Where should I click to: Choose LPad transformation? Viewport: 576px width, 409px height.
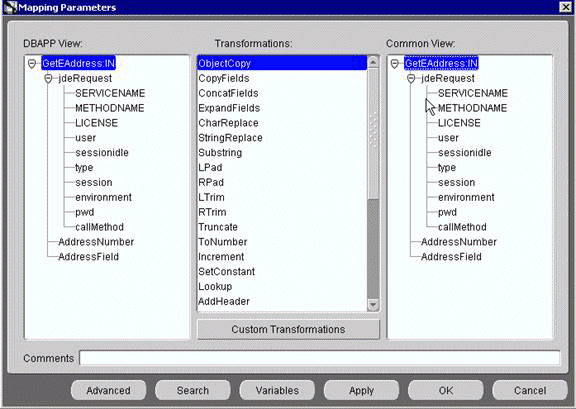coord(282,168)
